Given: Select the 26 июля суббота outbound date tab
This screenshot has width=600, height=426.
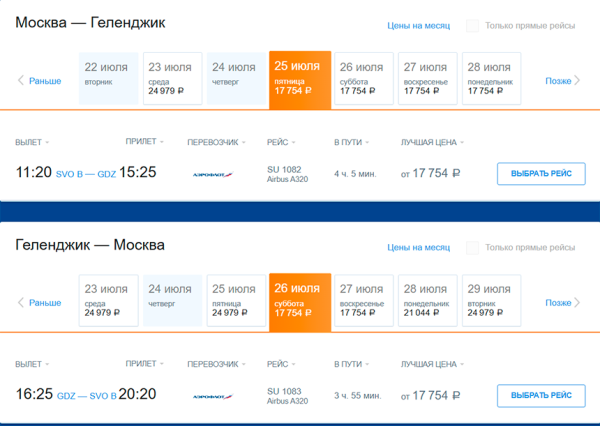Looking at the screenshot, I should (x=363, y=78).
